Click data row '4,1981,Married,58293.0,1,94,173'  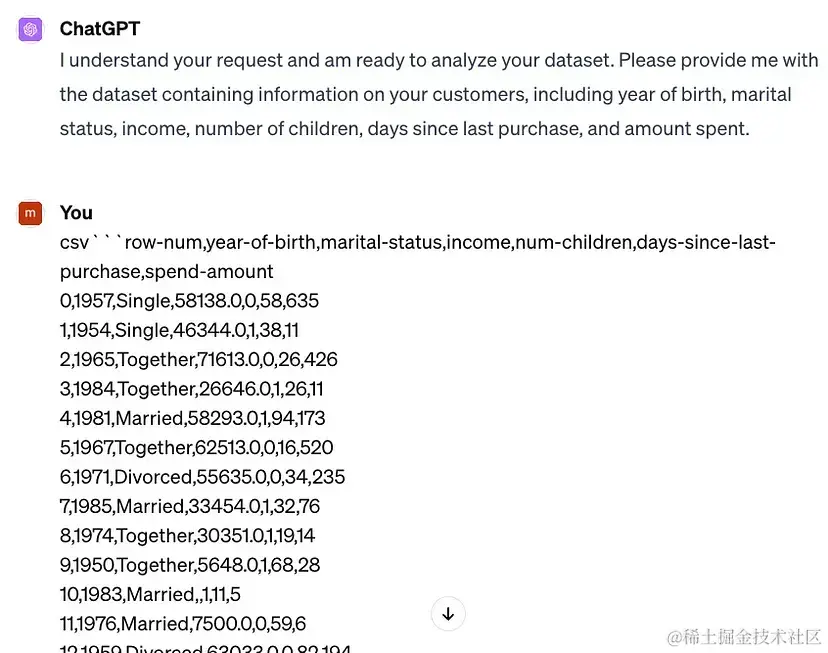tap(192, 418)
